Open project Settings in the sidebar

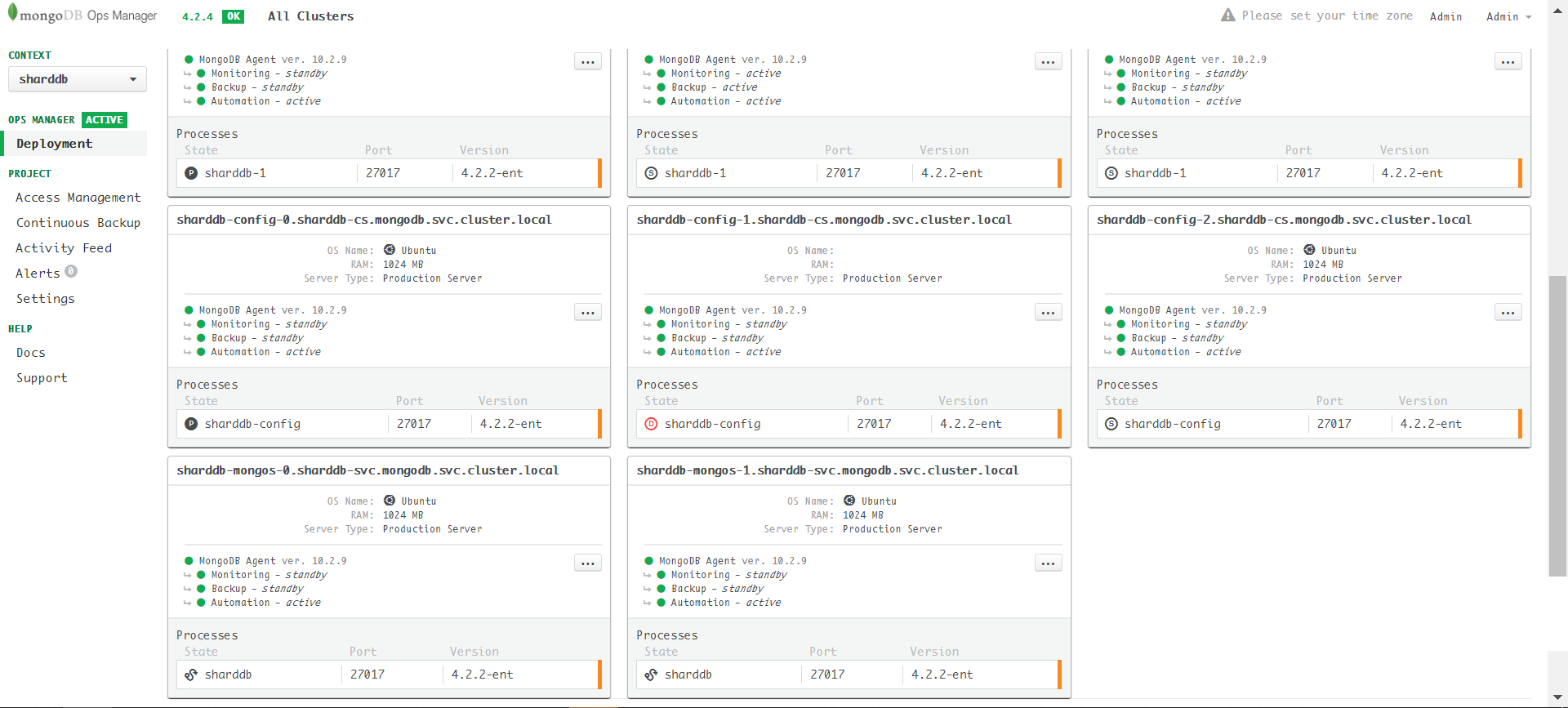coord(46,299)
